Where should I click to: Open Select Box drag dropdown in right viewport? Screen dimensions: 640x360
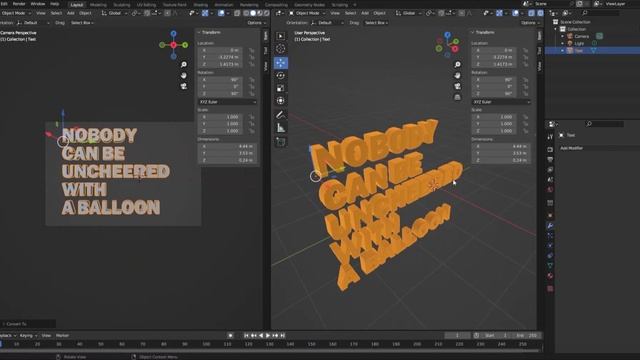376,23
